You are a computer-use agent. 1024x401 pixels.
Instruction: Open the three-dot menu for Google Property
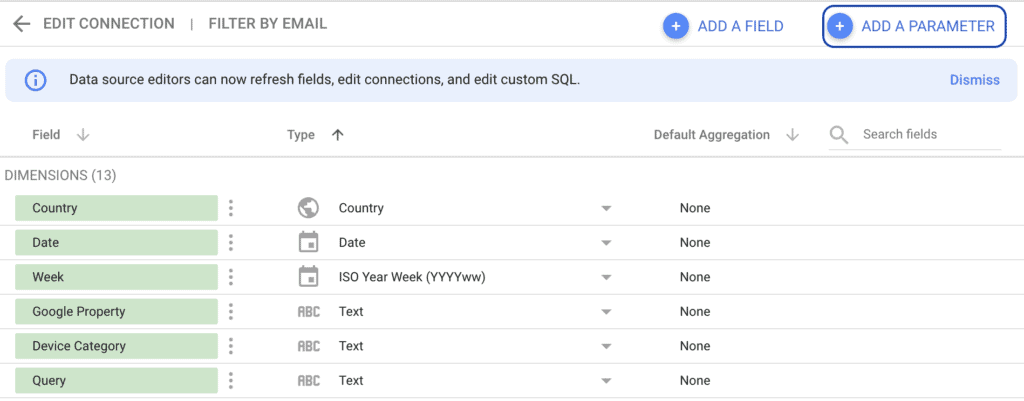(x=231, y=312)
